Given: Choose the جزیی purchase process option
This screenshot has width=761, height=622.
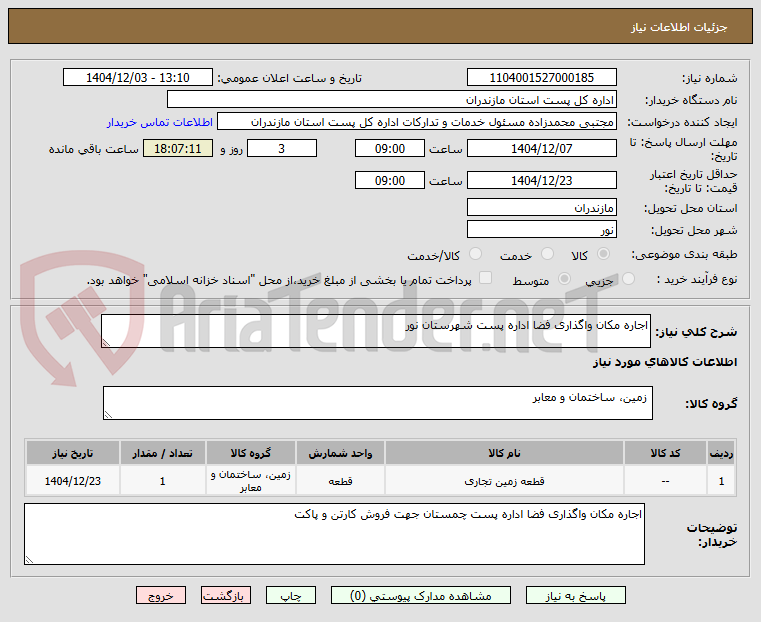Looking at the screenshot, I should pyautogui.click(x=628, y=279).
